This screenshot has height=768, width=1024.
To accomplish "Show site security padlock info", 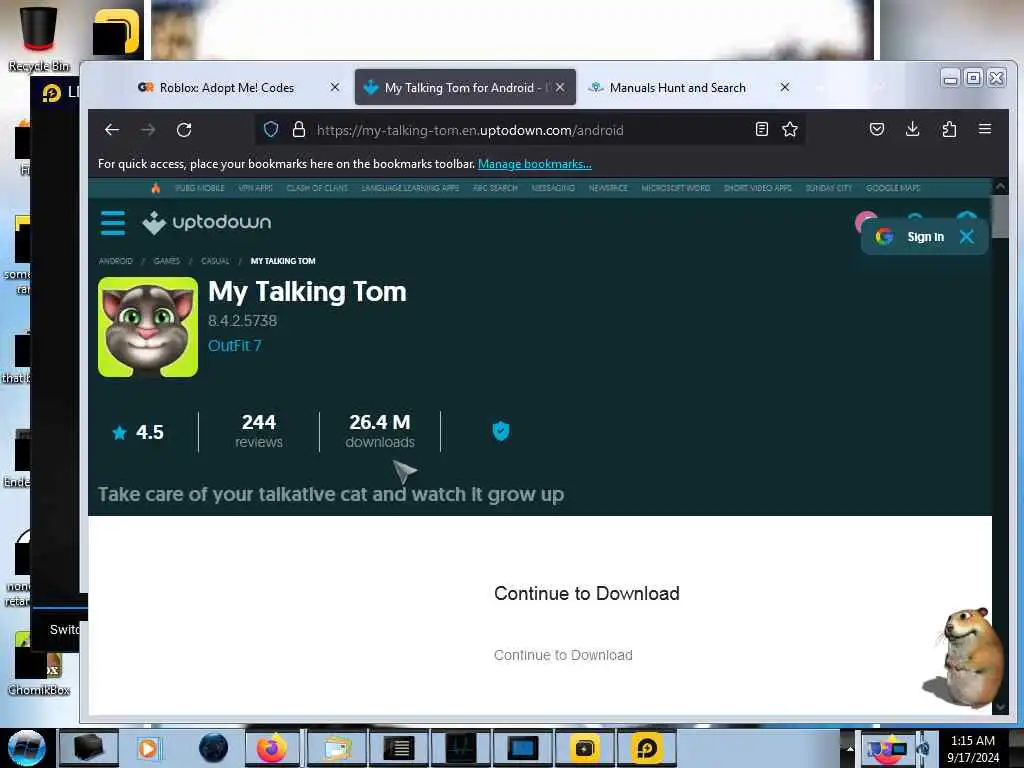I will coord(299,130).
